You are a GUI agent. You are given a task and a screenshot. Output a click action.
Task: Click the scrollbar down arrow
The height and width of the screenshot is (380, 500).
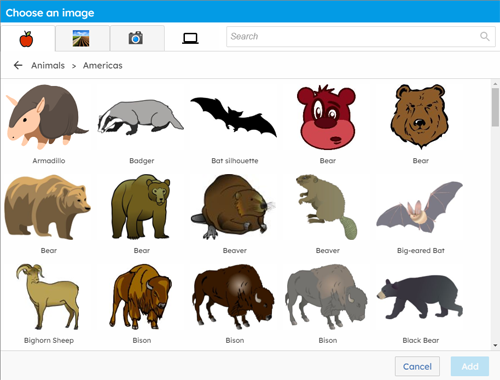tap(495, 345)
